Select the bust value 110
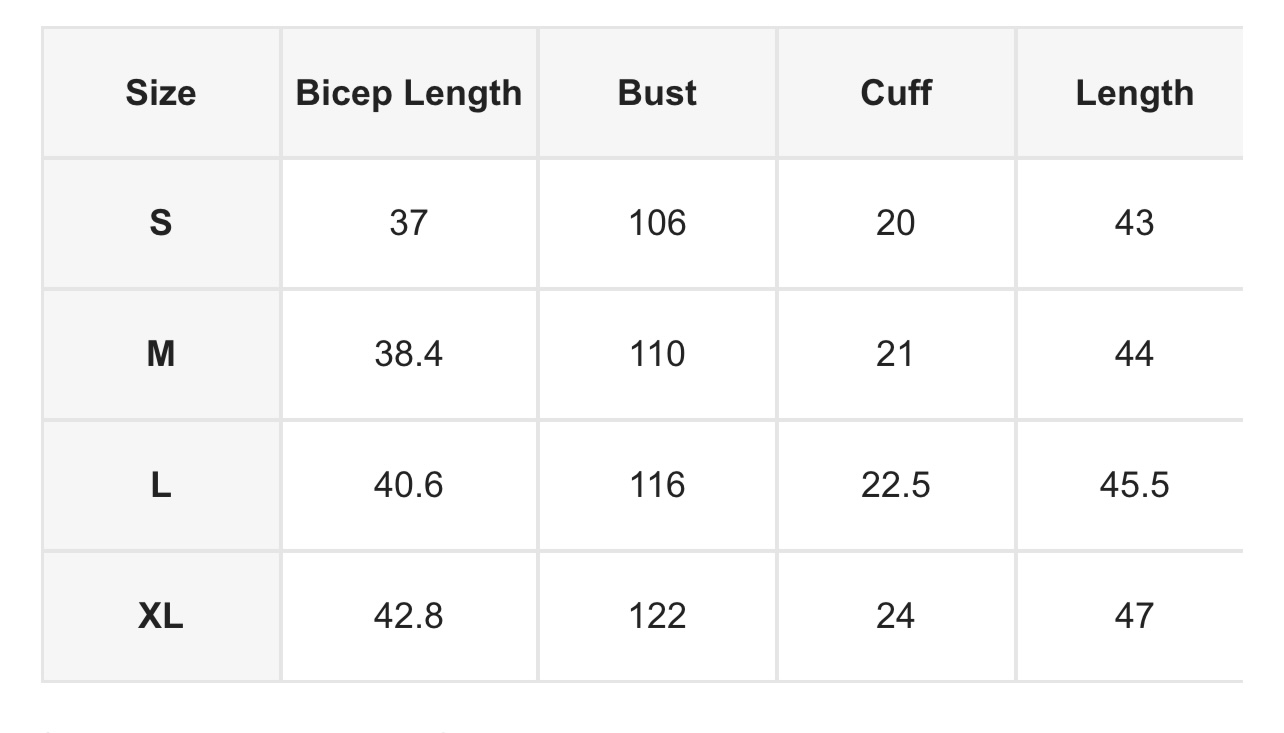Viewport: 1284px width, 733px height. click(657, 354)
